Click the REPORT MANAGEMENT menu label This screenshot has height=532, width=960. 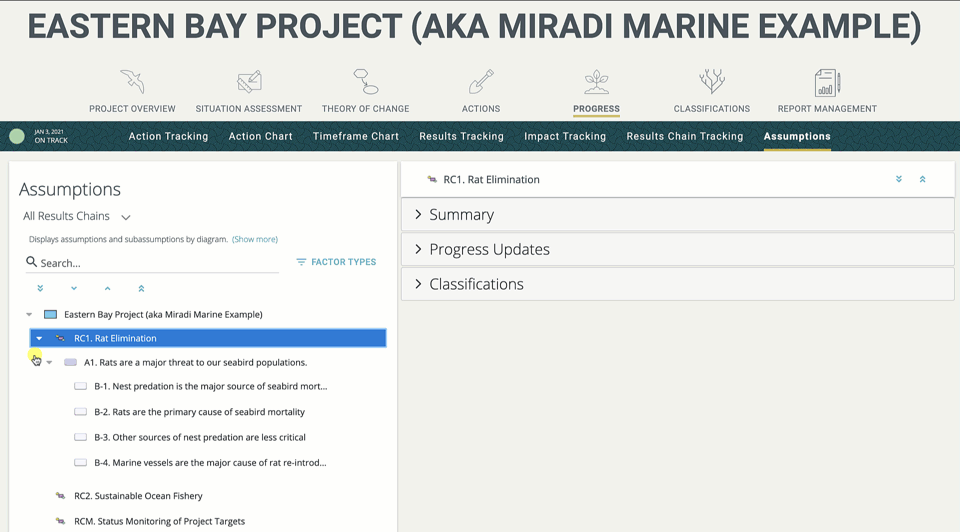pos(827,108)
